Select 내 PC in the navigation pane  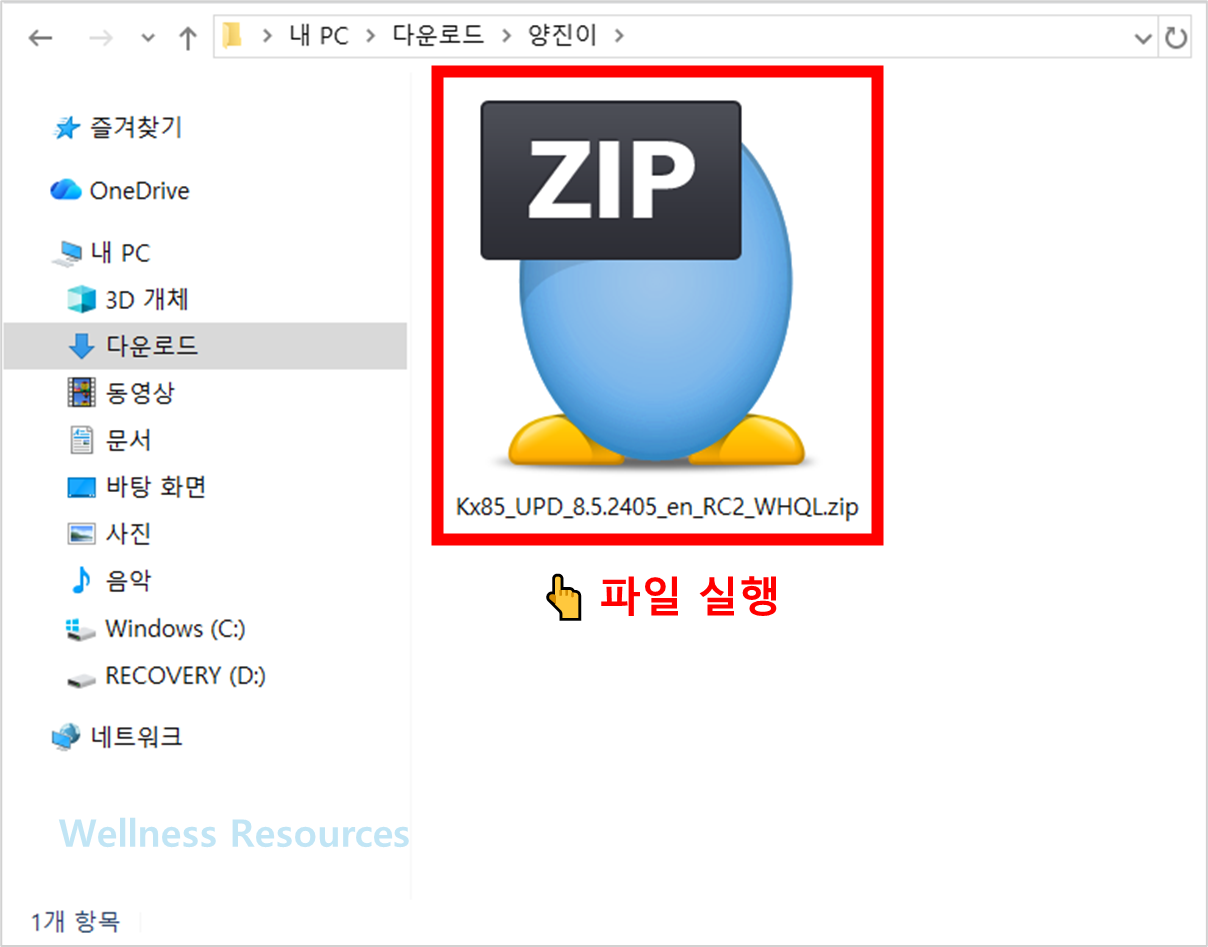(120, 253)
